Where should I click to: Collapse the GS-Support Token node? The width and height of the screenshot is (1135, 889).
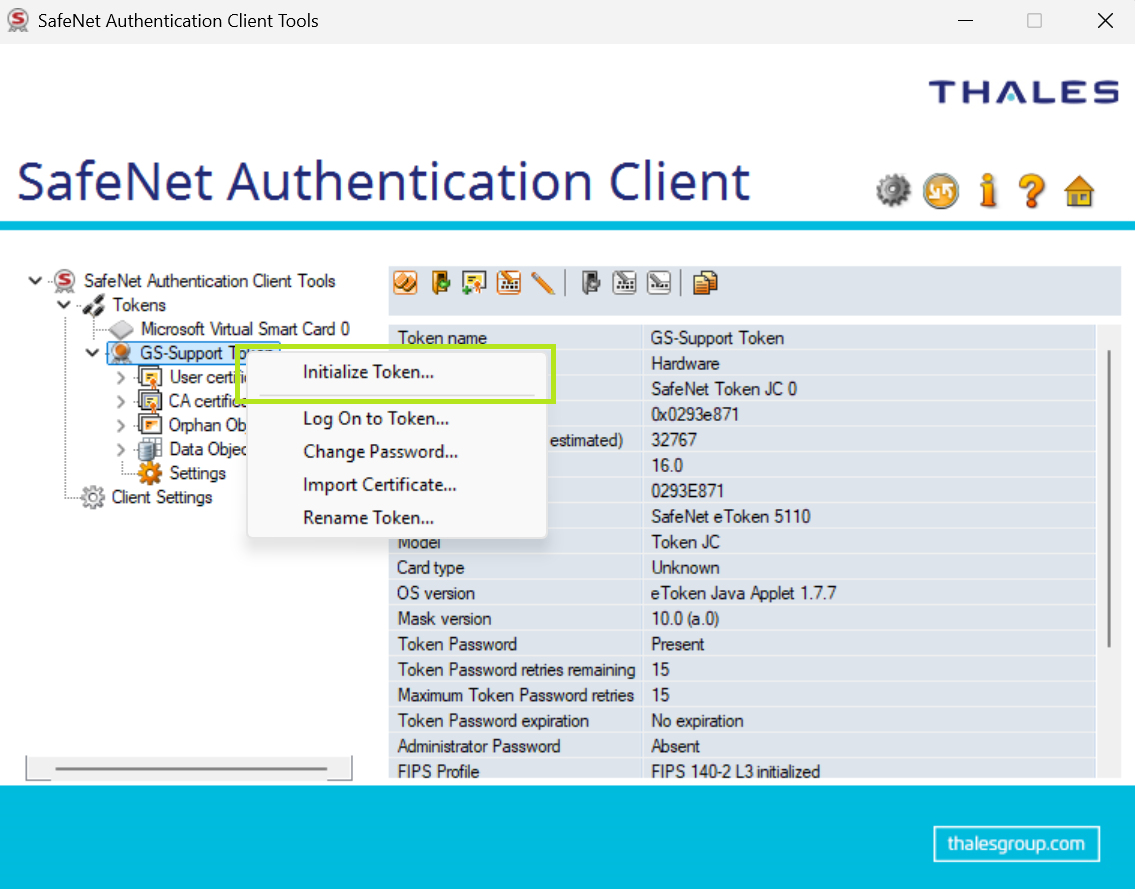coord(93,353)
